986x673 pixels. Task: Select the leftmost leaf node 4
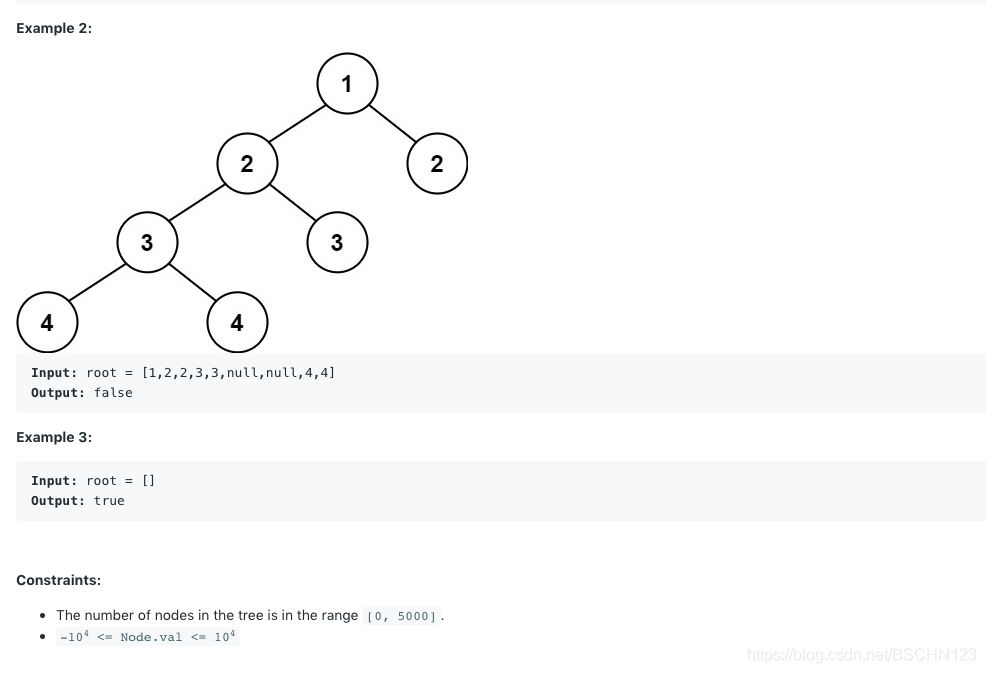pyautogui.click(x=47, y=322)
